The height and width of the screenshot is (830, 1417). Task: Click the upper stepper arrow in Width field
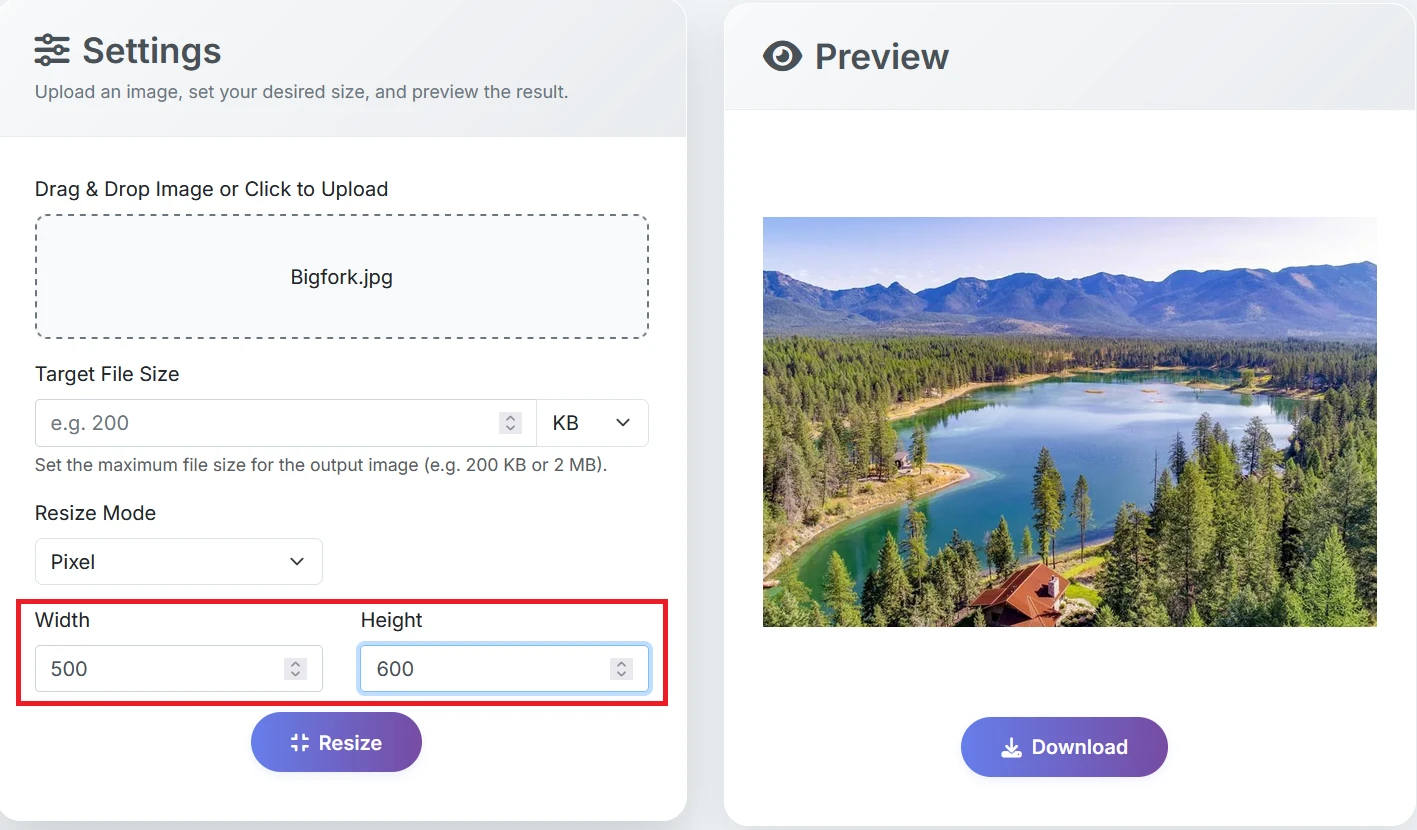click(x=296, y=663)
